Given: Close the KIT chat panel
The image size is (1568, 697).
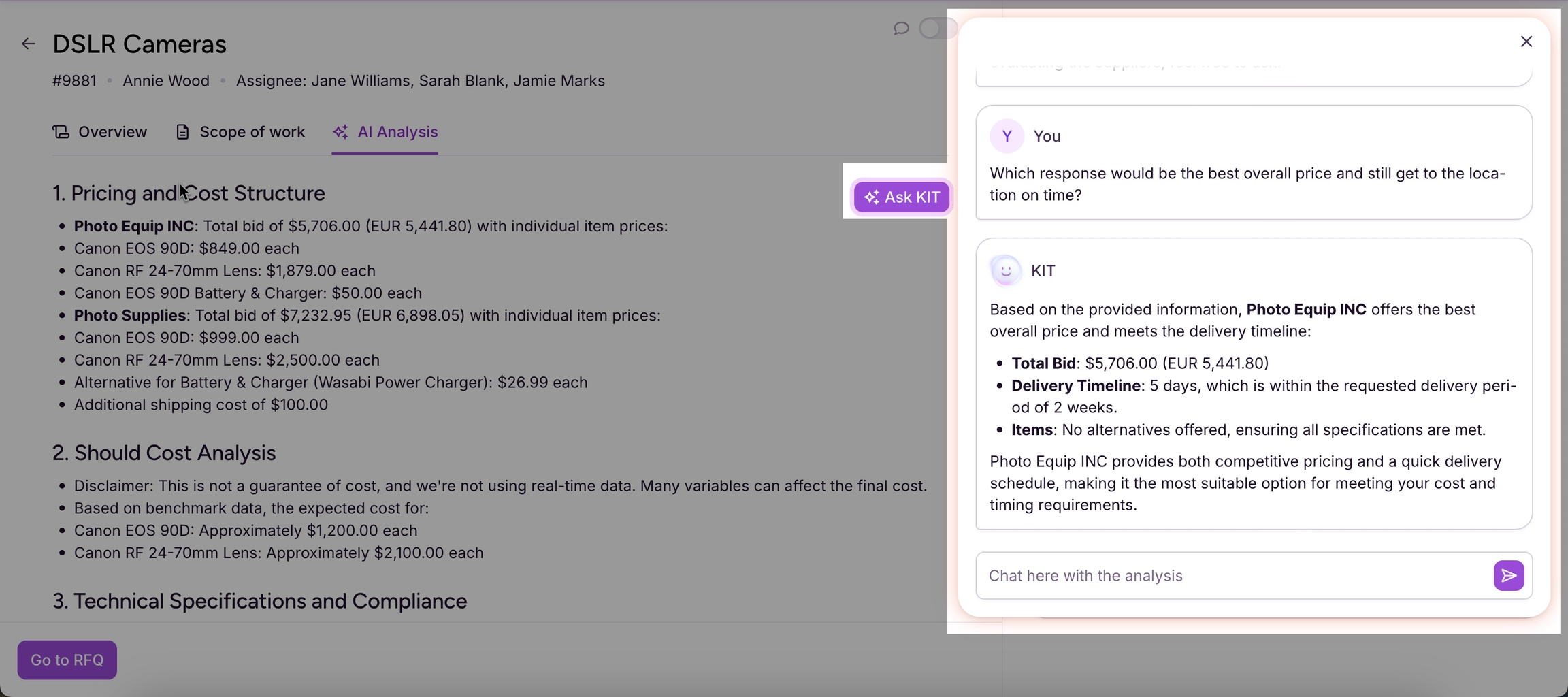Looking at the screenshot, I should pos(1526,42).
